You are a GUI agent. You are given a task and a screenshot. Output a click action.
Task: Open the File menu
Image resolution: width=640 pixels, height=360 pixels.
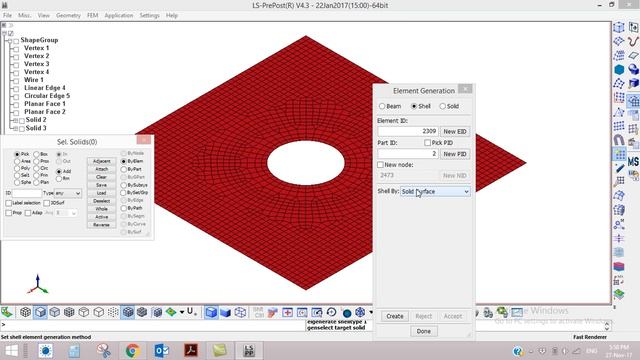7,16
